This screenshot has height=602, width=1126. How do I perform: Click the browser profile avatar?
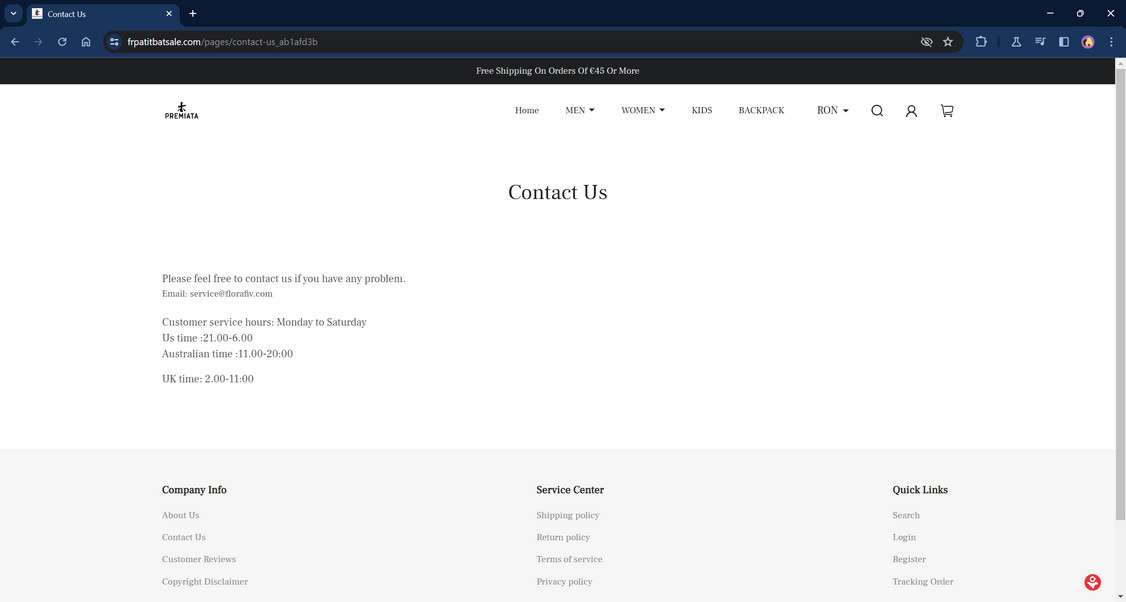1087,41
